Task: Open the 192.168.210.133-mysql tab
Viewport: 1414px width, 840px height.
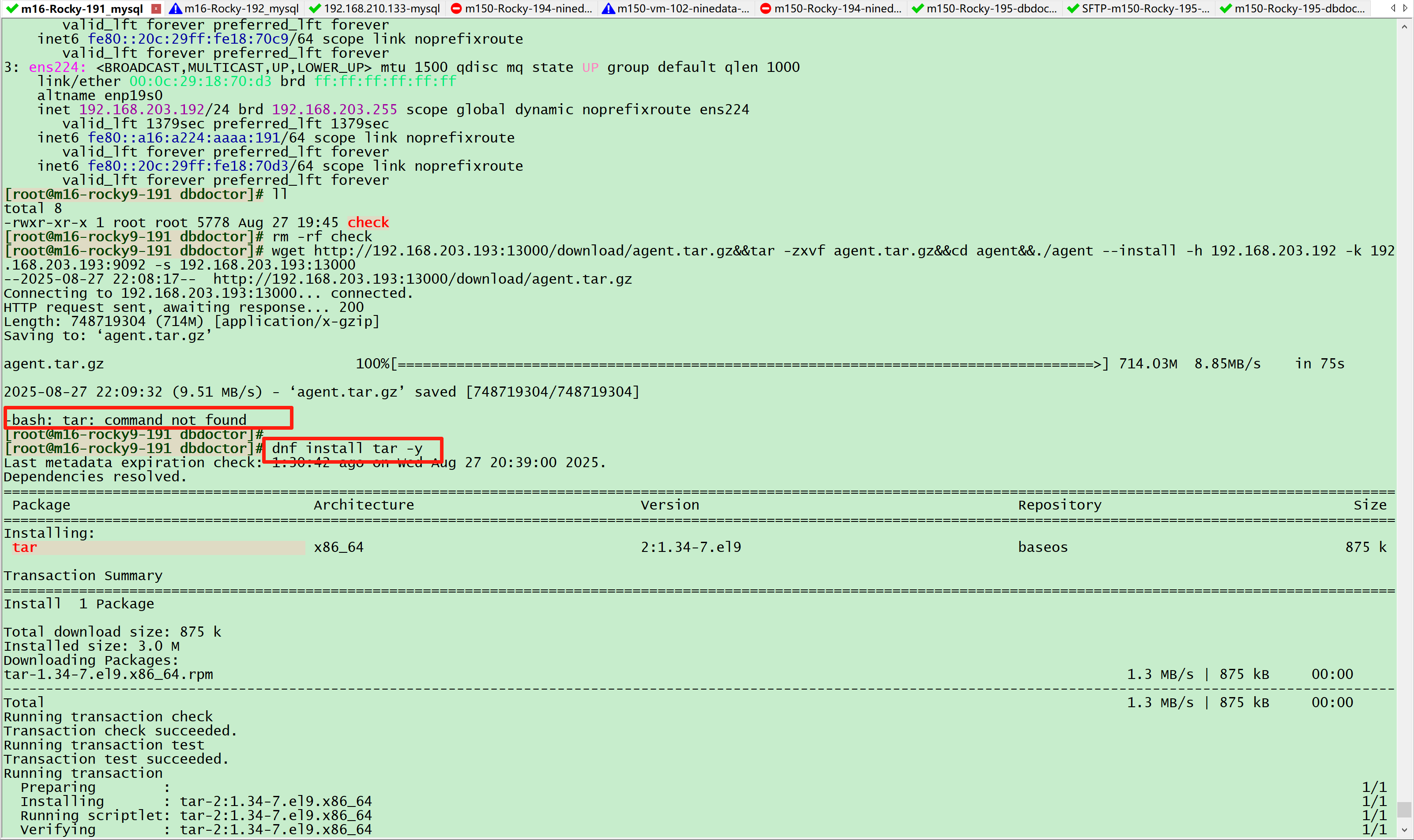Action: (x=375, y=8)
